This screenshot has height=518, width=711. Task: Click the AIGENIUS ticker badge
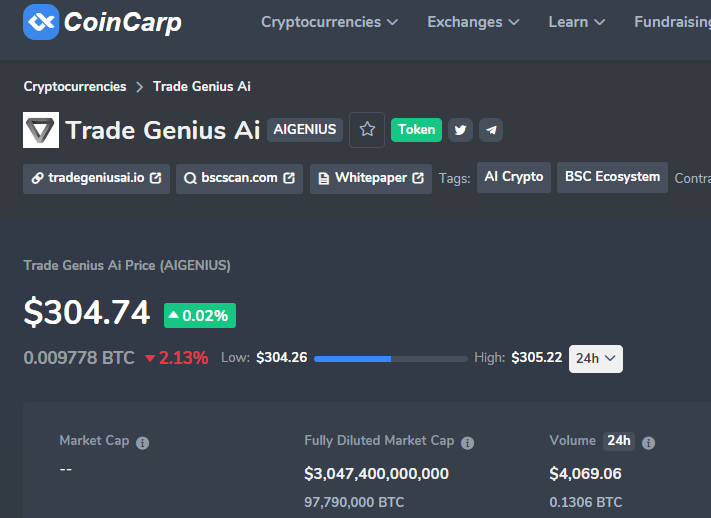(x=305, y=130)
